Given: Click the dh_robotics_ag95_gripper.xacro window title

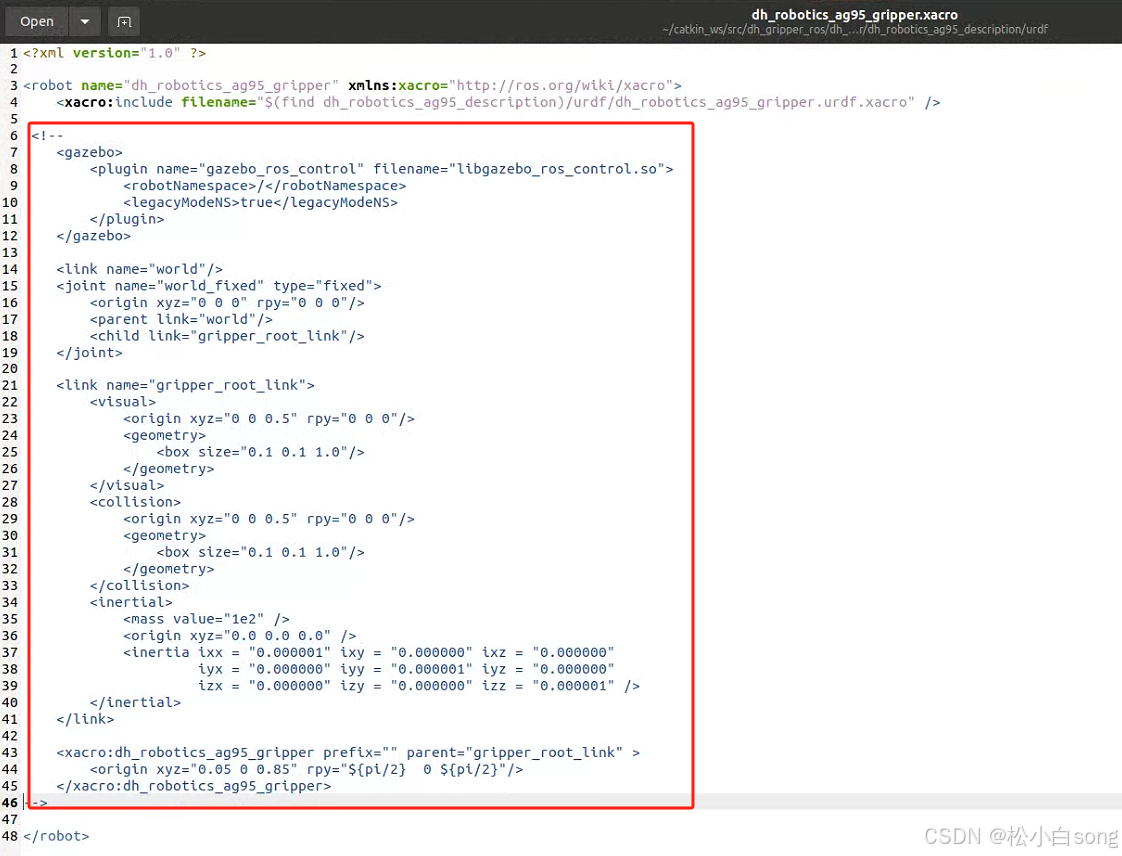Looking at the screenshot, I should click(x=854, y=14).
